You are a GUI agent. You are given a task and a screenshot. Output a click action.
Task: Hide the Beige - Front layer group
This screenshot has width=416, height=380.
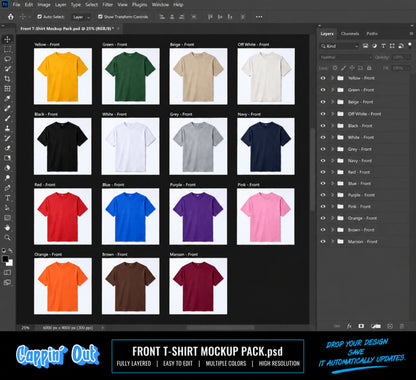coord(323,102)
